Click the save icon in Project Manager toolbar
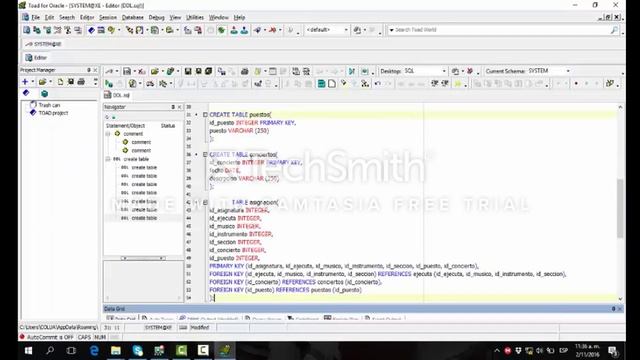 pyautogui.click(x=71, y=82)
